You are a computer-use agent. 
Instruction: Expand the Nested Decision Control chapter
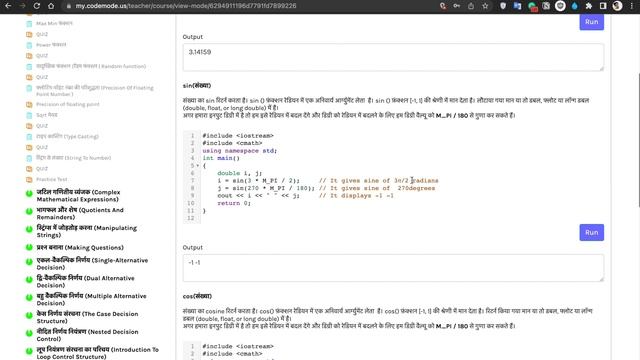point(87,336)
